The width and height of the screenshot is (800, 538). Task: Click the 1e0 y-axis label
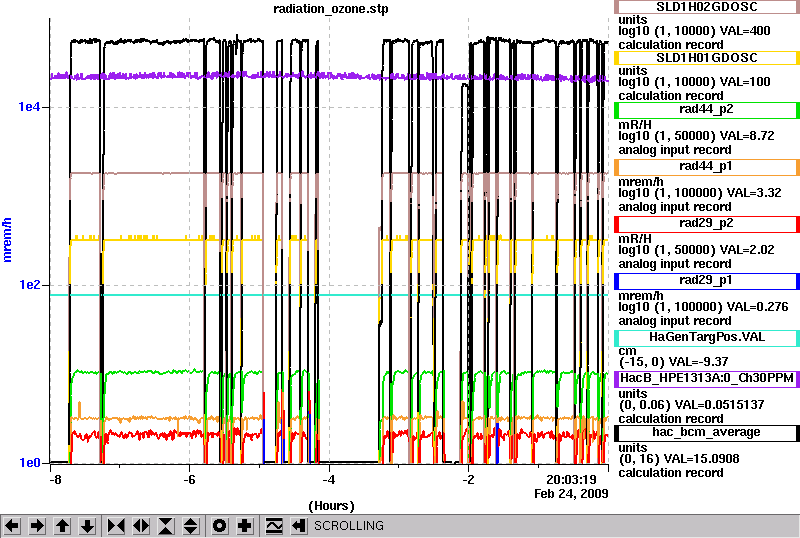(x=29, y=462)
